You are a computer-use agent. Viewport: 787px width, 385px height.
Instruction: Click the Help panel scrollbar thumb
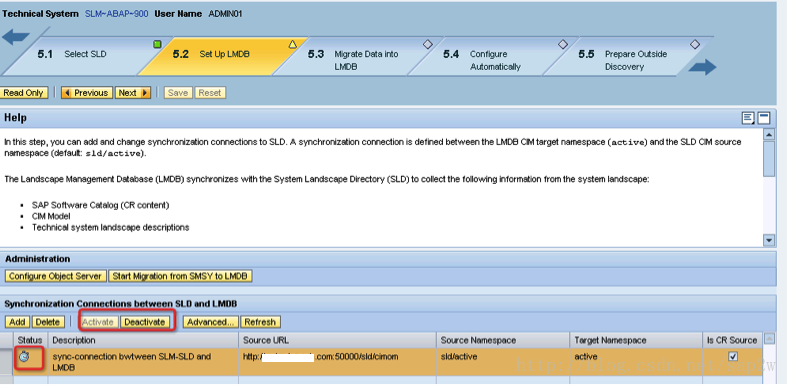pos(768,158)
